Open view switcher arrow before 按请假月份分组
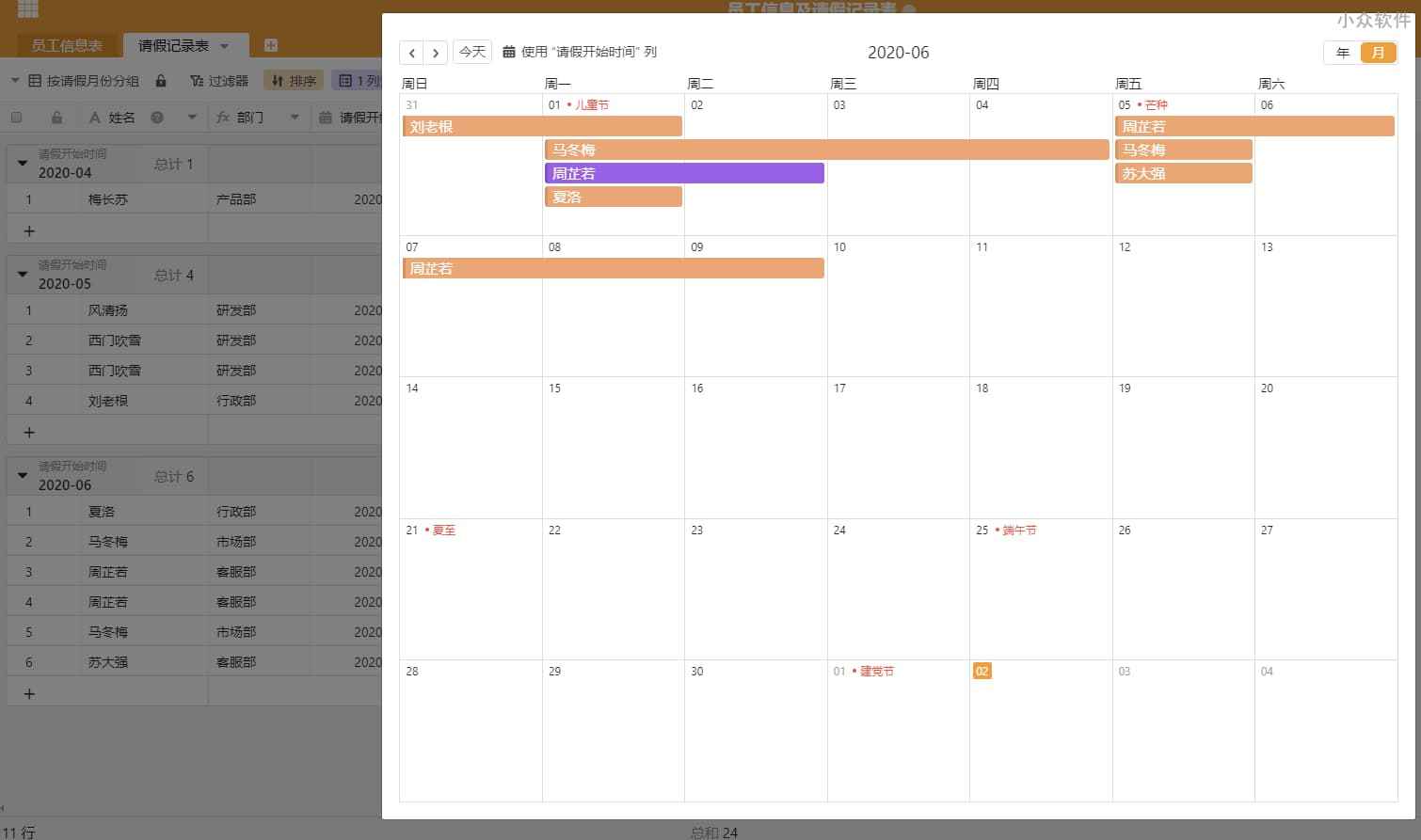The width and height of the screenshot is (1421, 840). [15, 81]
